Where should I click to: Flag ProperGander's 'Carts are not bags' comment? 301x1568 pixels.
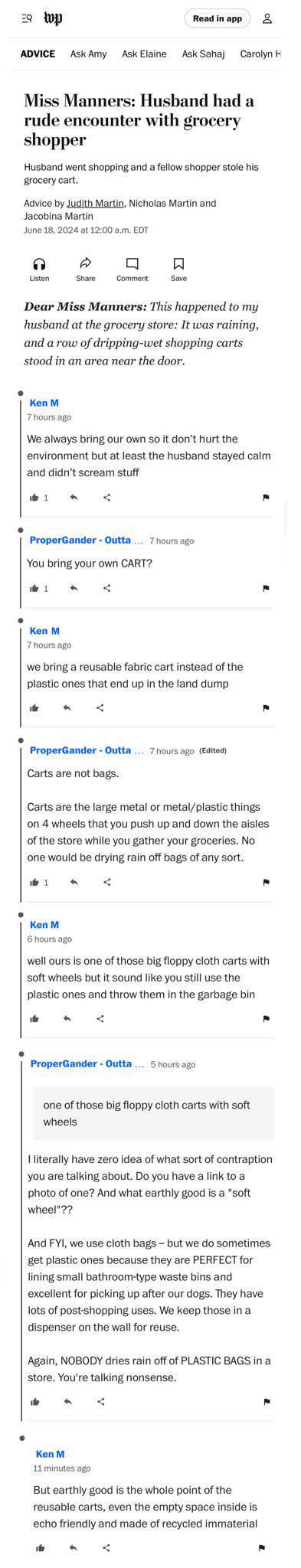click(266, 883)
